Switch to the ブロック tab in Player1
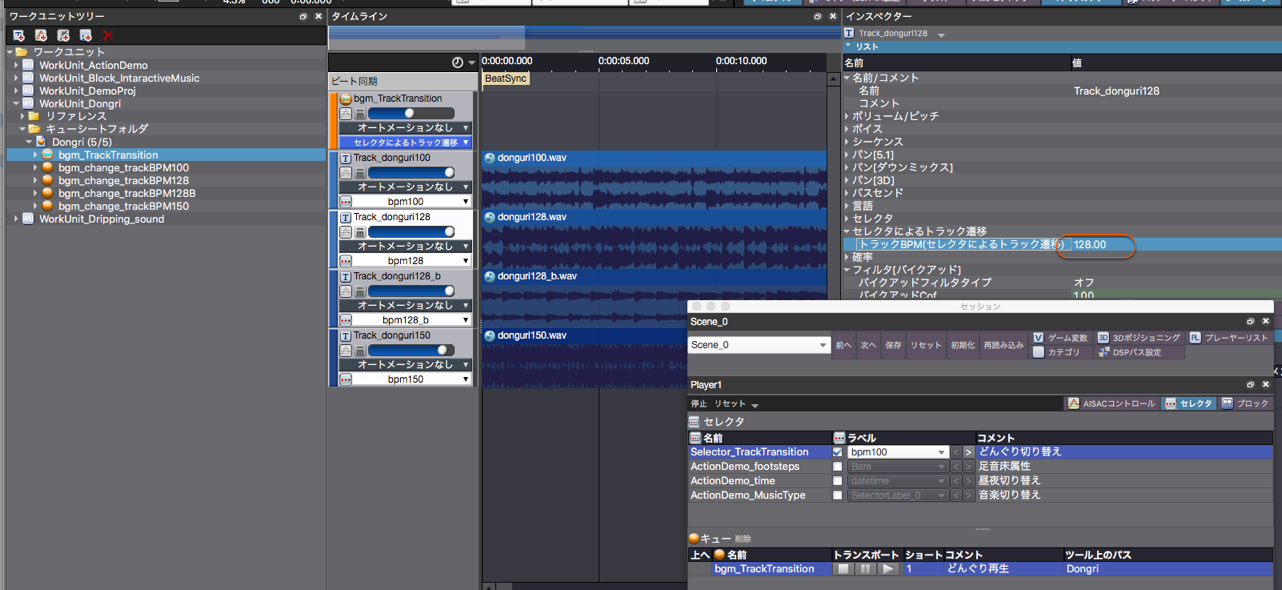 tap(1245, 403)
